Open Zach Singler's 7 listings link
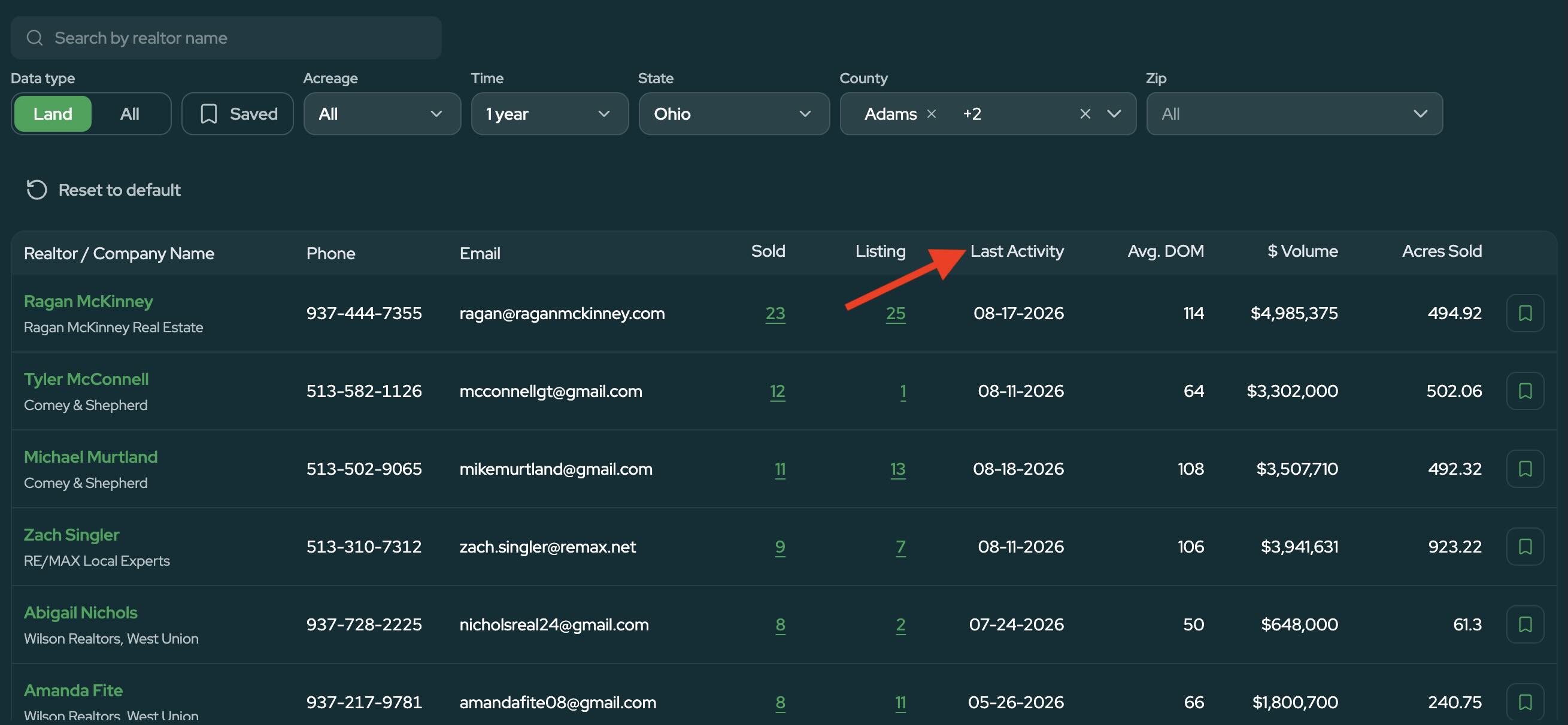1568x725 pixels. tap(901, 547)
